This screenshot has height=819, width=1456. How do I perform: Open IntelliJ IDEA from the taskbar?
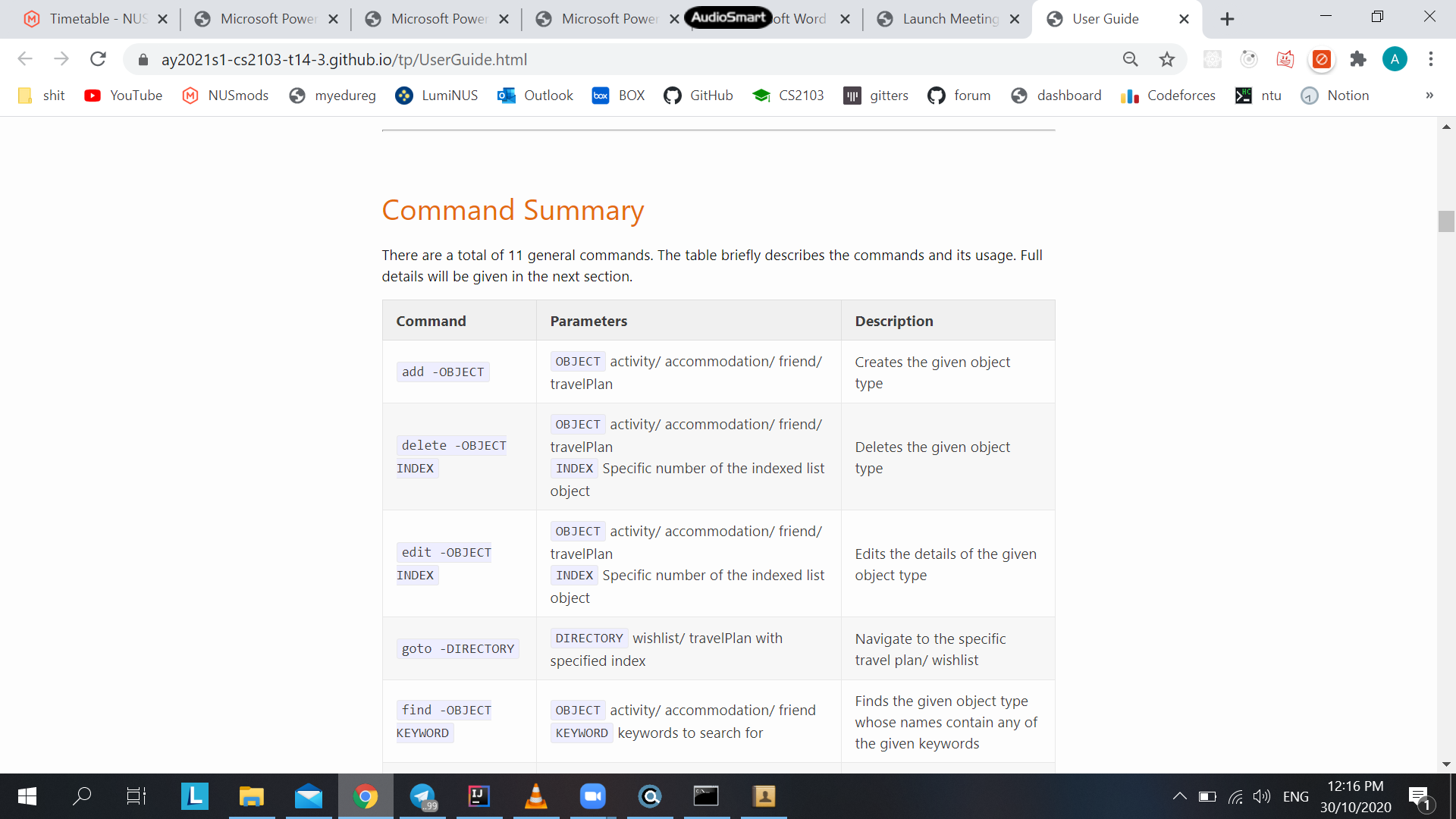[479, 796]
